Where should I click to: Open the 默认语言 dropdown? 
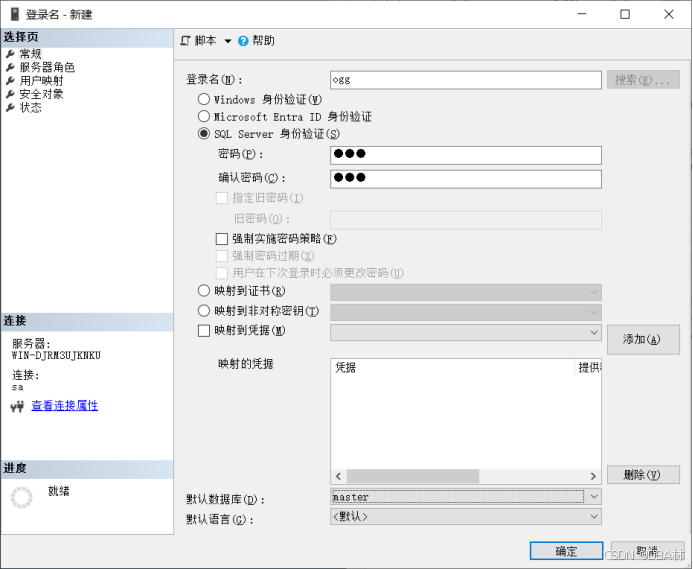pos(594,516)
